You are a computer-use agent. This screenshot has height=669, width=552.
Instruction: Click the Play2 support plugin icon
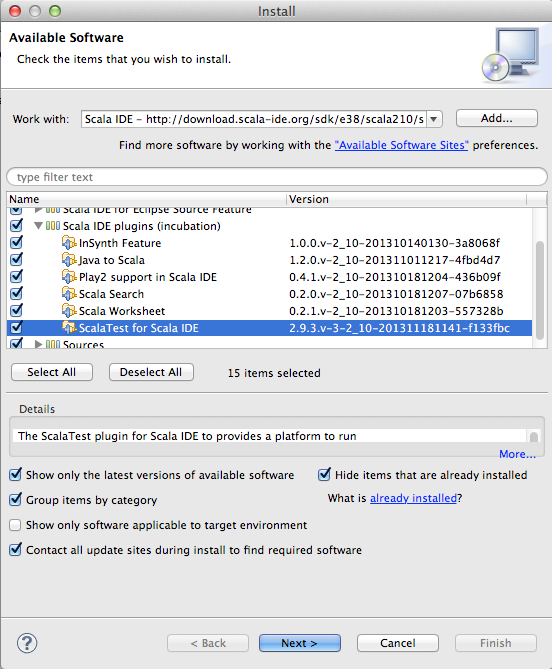pos(69,277)
